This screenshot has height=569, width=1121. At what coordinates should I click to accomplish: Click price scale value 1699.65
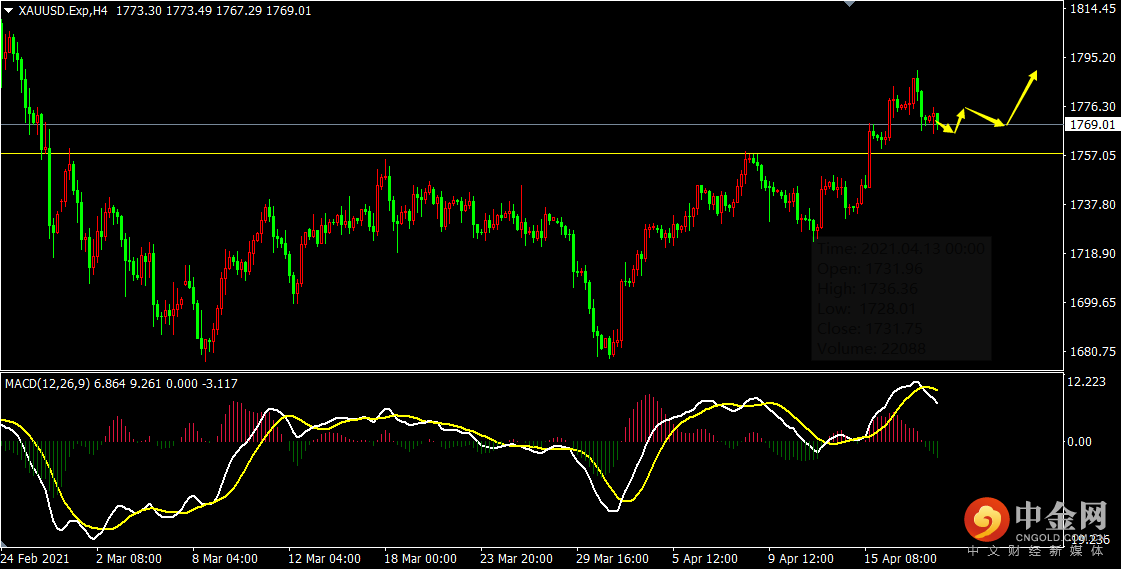point(1093,302)
